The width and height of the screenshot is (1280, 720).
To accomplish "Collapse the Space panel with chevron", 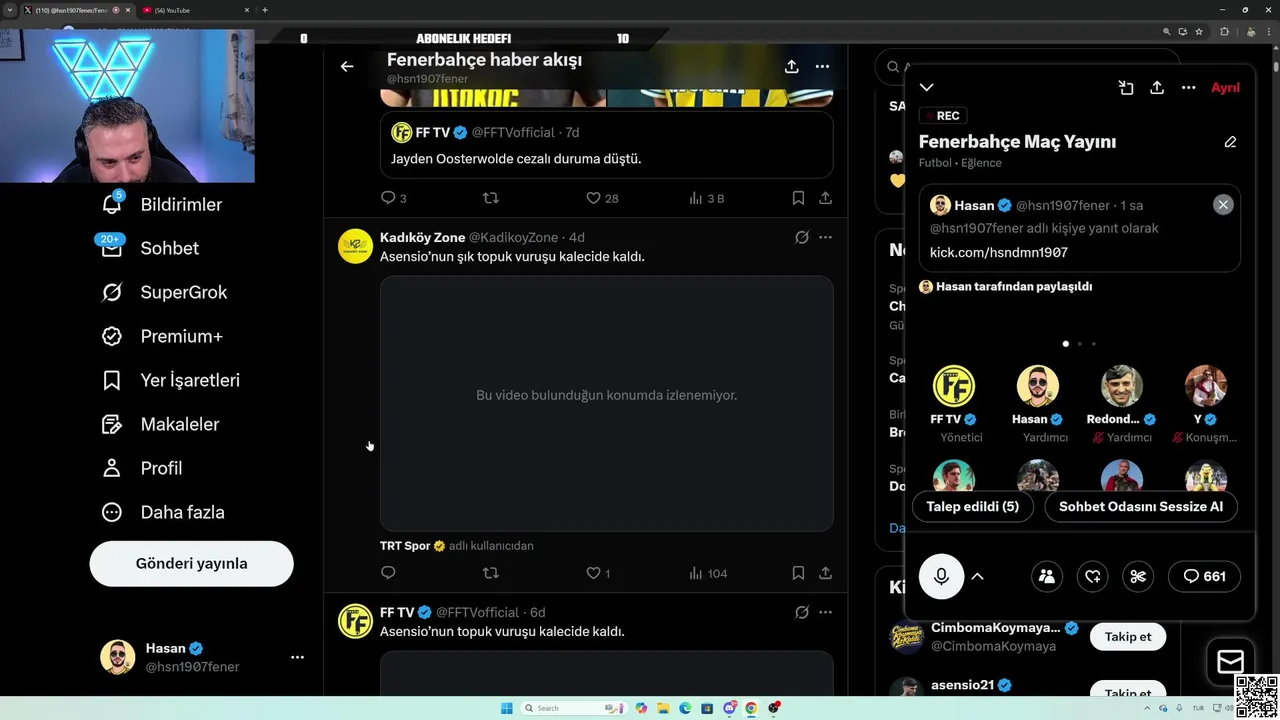I will pyautogui.click(x=927, y=88).
